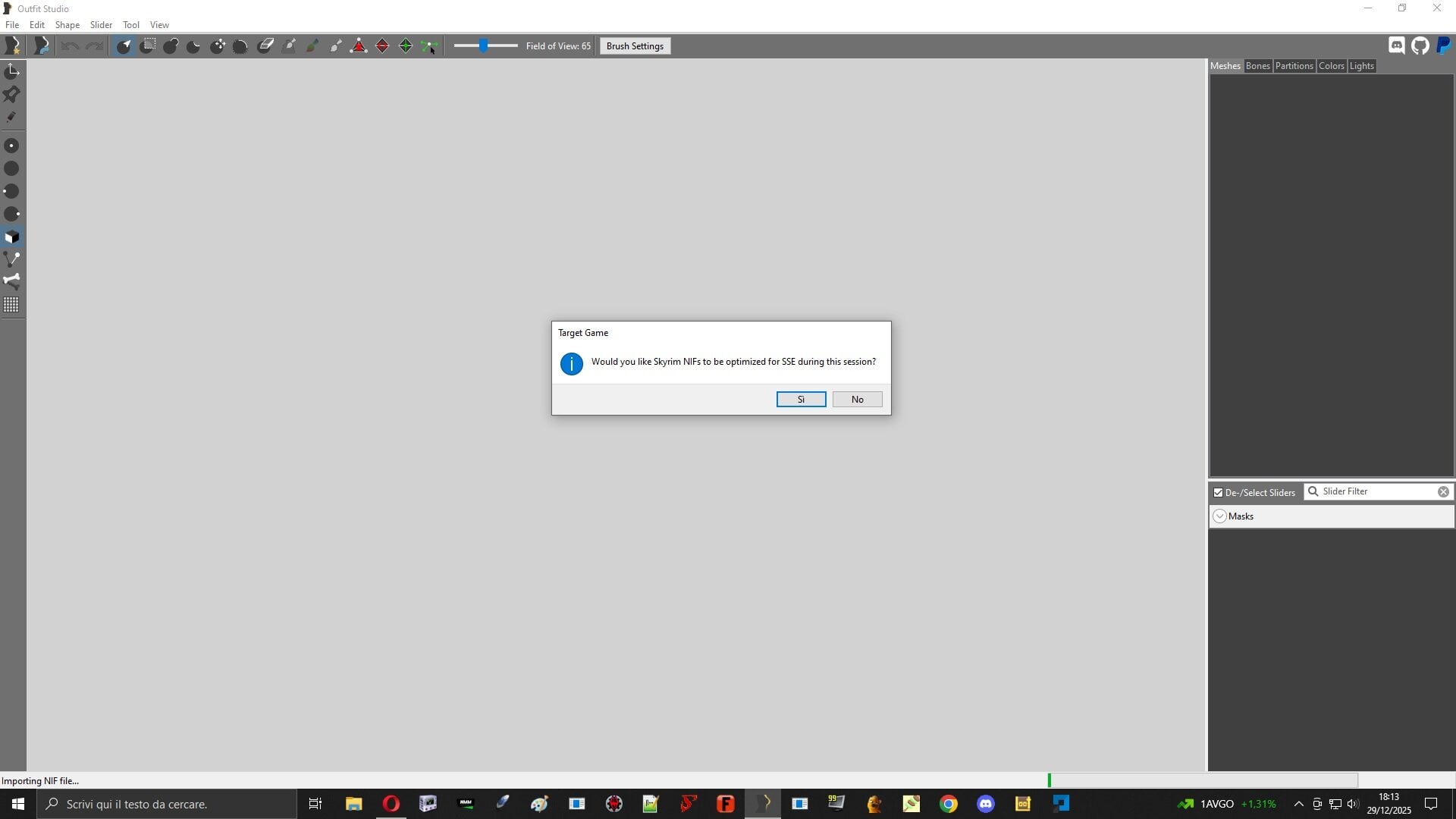Screen dimensions: 1456x819
Task: Open the PayPal donate icon
Action: [x=1444, y=46]
